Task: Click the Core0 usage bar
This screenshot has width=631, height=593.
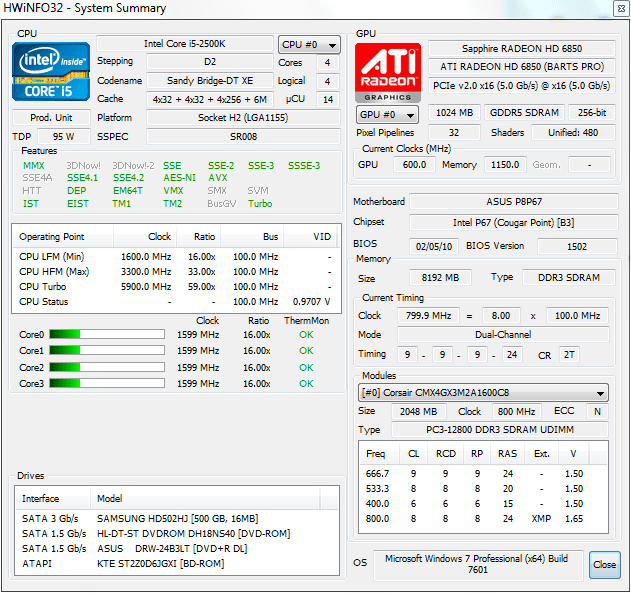Action: (x=107, y=334)
